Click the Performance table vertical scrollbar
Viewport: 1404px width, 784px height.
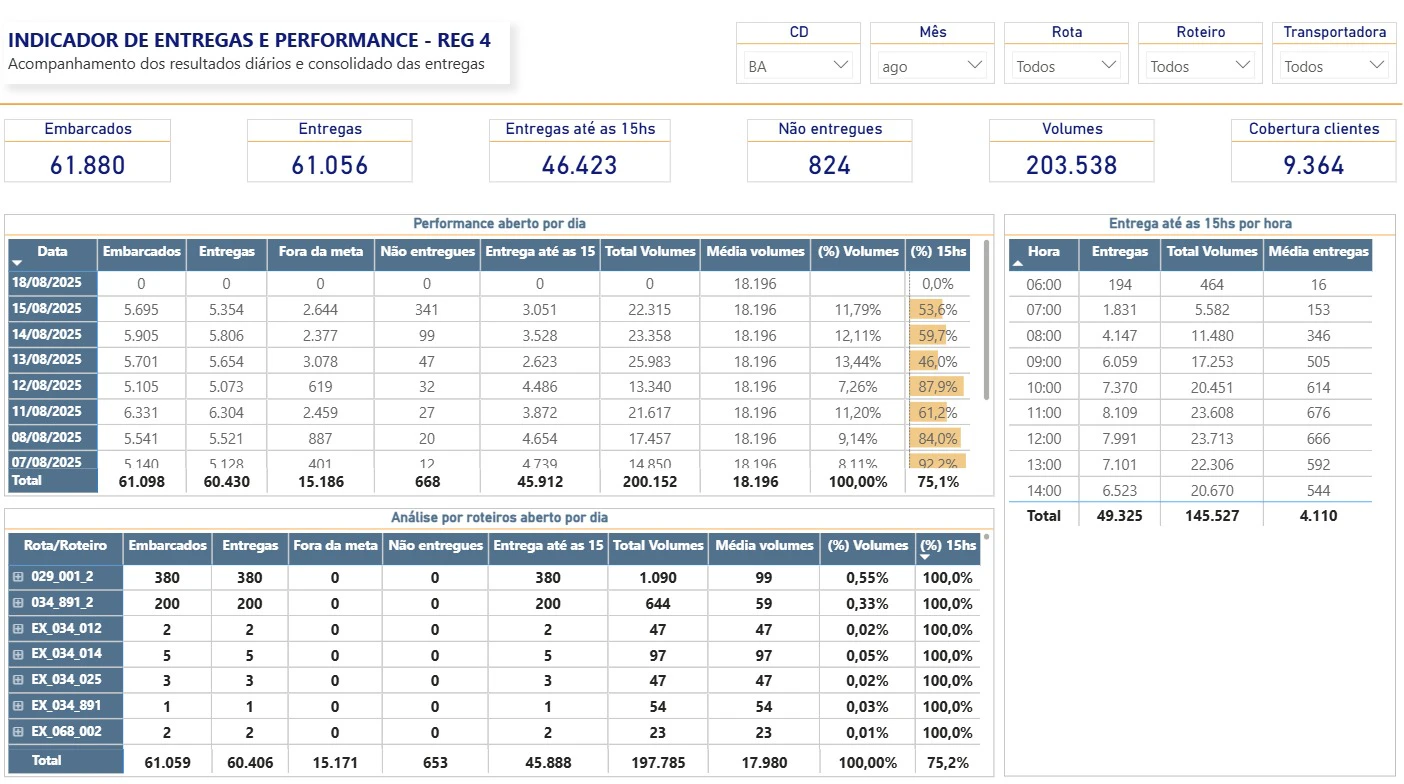987,320
